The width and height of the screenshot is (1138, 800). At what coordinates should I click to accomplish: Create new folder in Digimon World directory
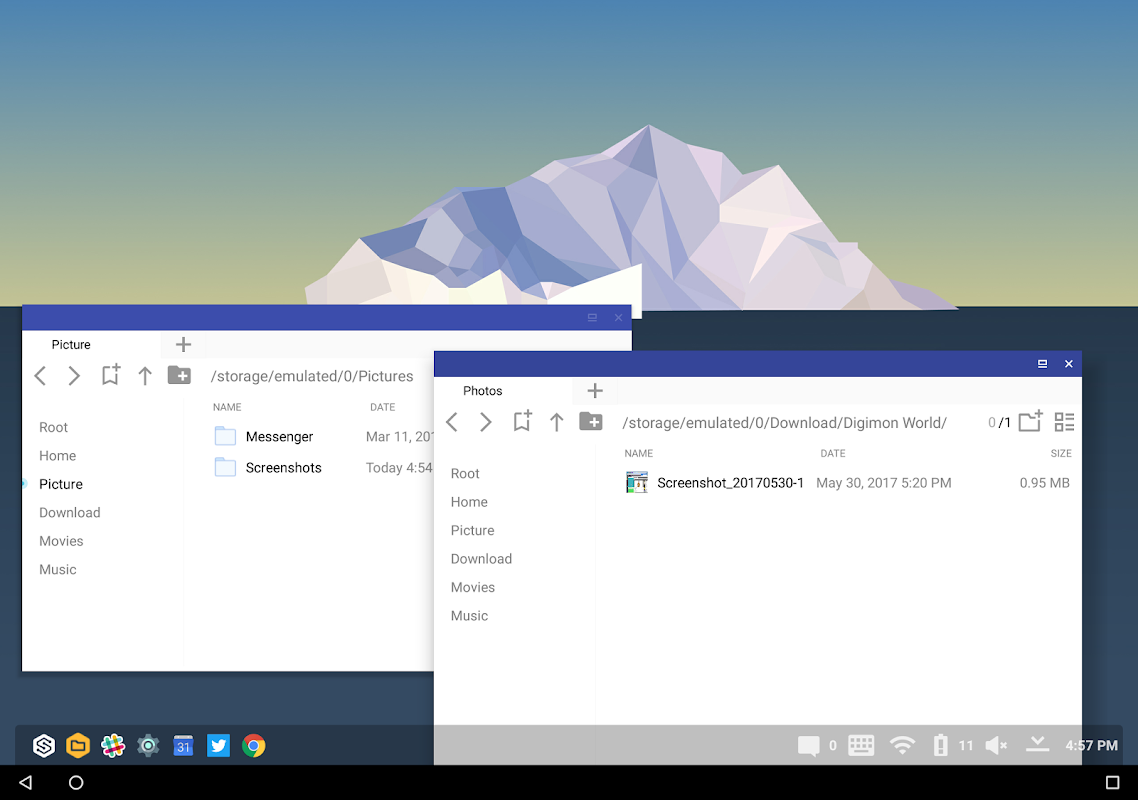591,421
